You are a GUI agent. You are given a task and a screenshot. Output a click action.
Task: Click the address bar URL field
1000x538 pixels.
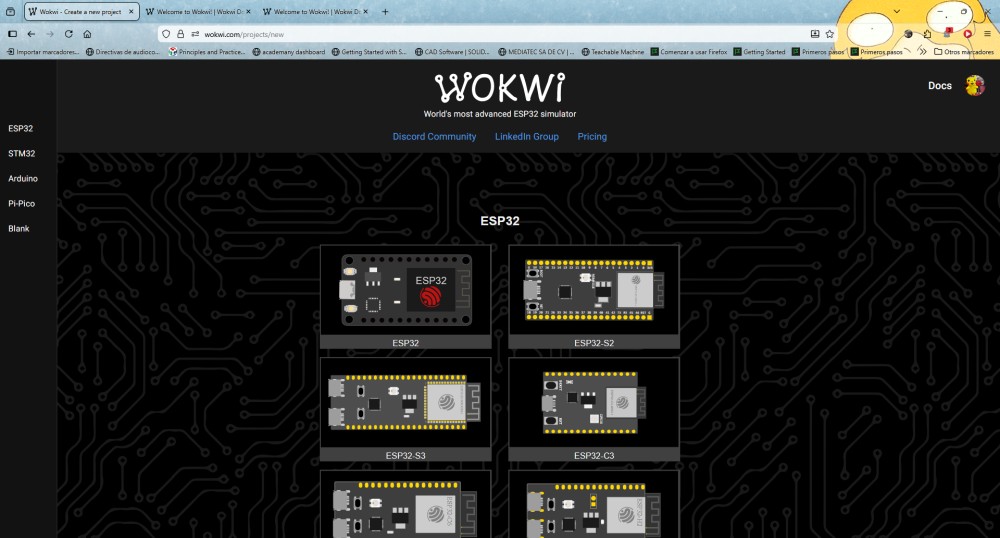point(497,34)
